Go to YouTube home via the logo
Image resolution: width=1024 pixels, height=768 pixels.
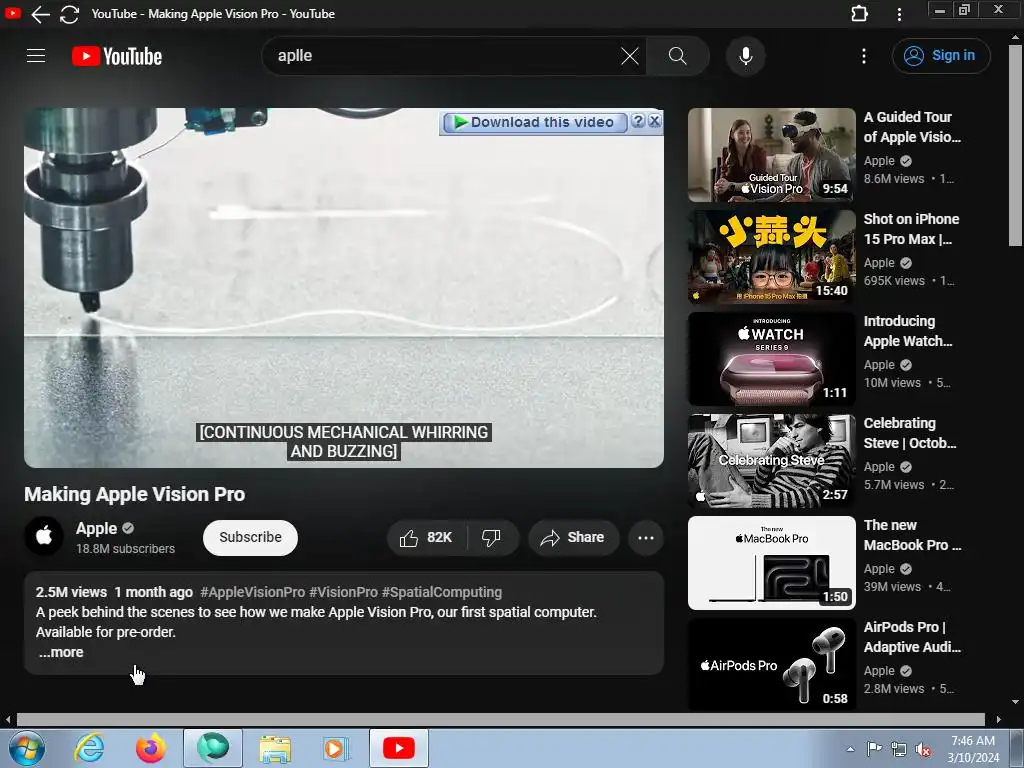click(116, 56)
